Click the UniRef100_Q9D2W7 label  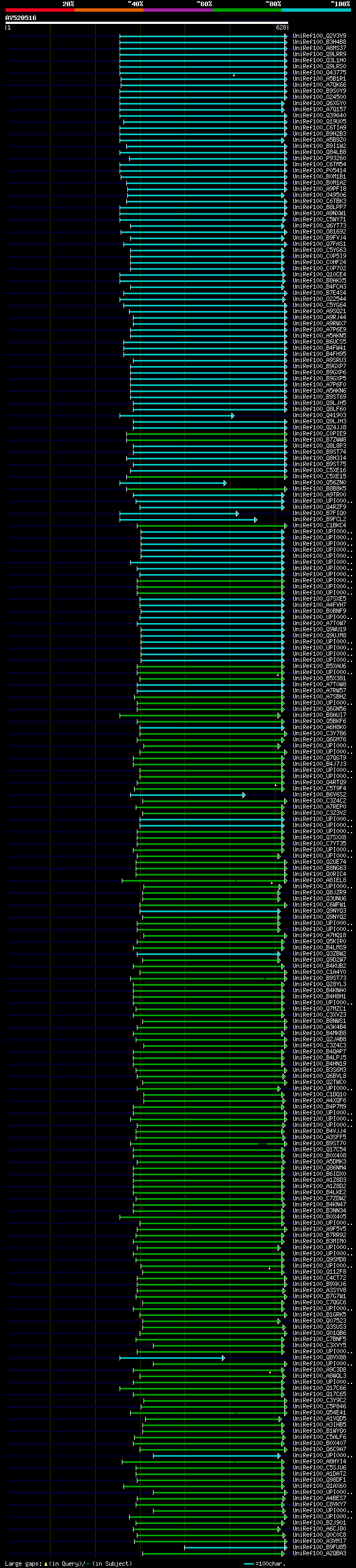pos(319,960)
